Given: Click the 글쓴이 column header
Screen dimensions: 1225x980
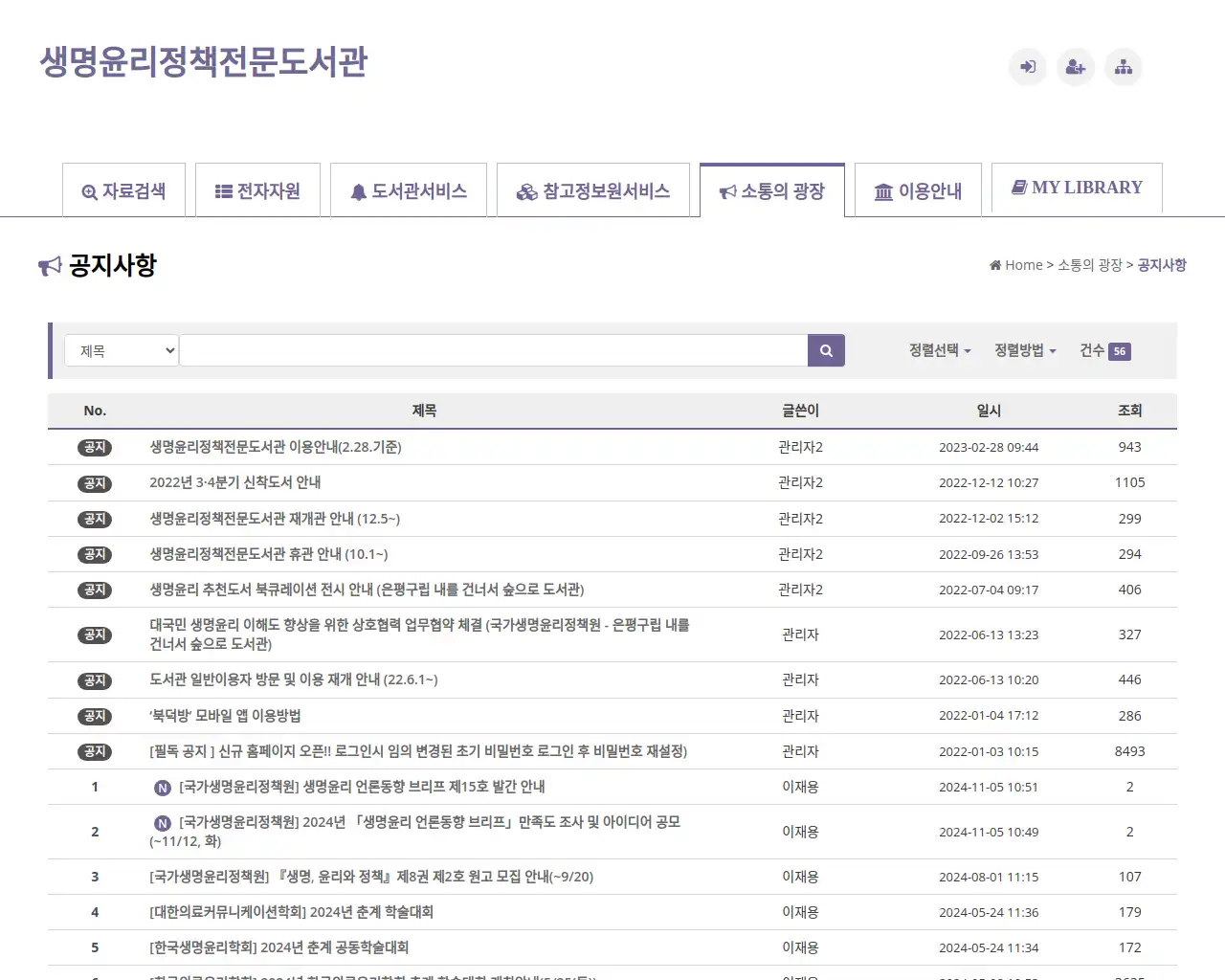Looking at the screenshot, I should [x=800, y=411].
